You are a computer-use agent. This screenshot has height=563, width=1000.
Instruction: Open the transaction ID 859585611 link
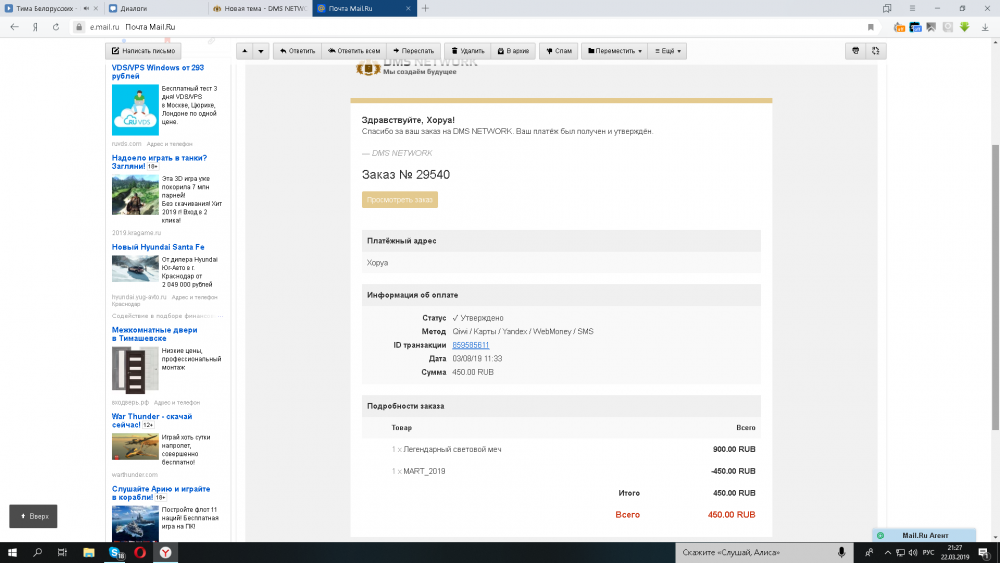pos(471,345)
